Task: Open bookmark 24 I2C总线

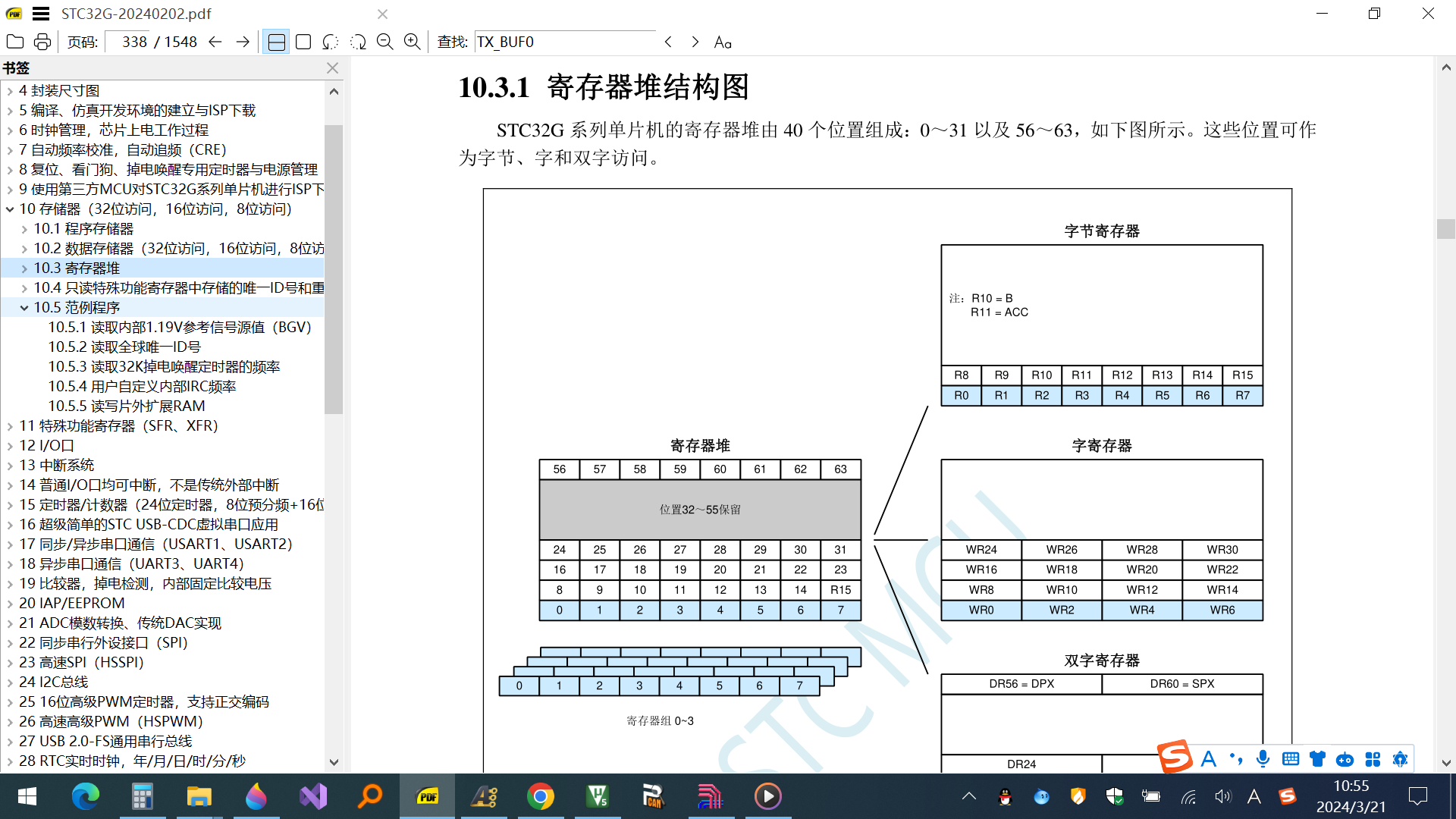Action: click(53, 682)
